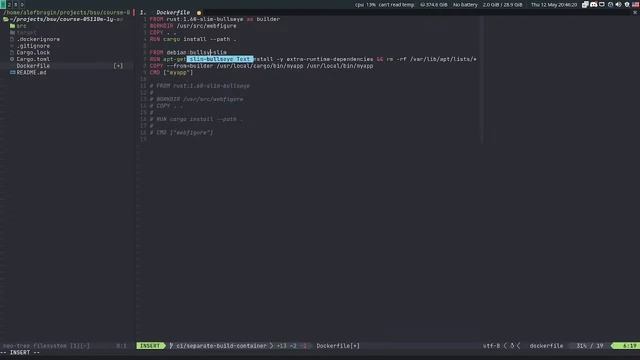Click line 1 FROM rust:1.68-slim-bullseye
Viewport: 640px width, 360px height.
click(x=215, y=19)
